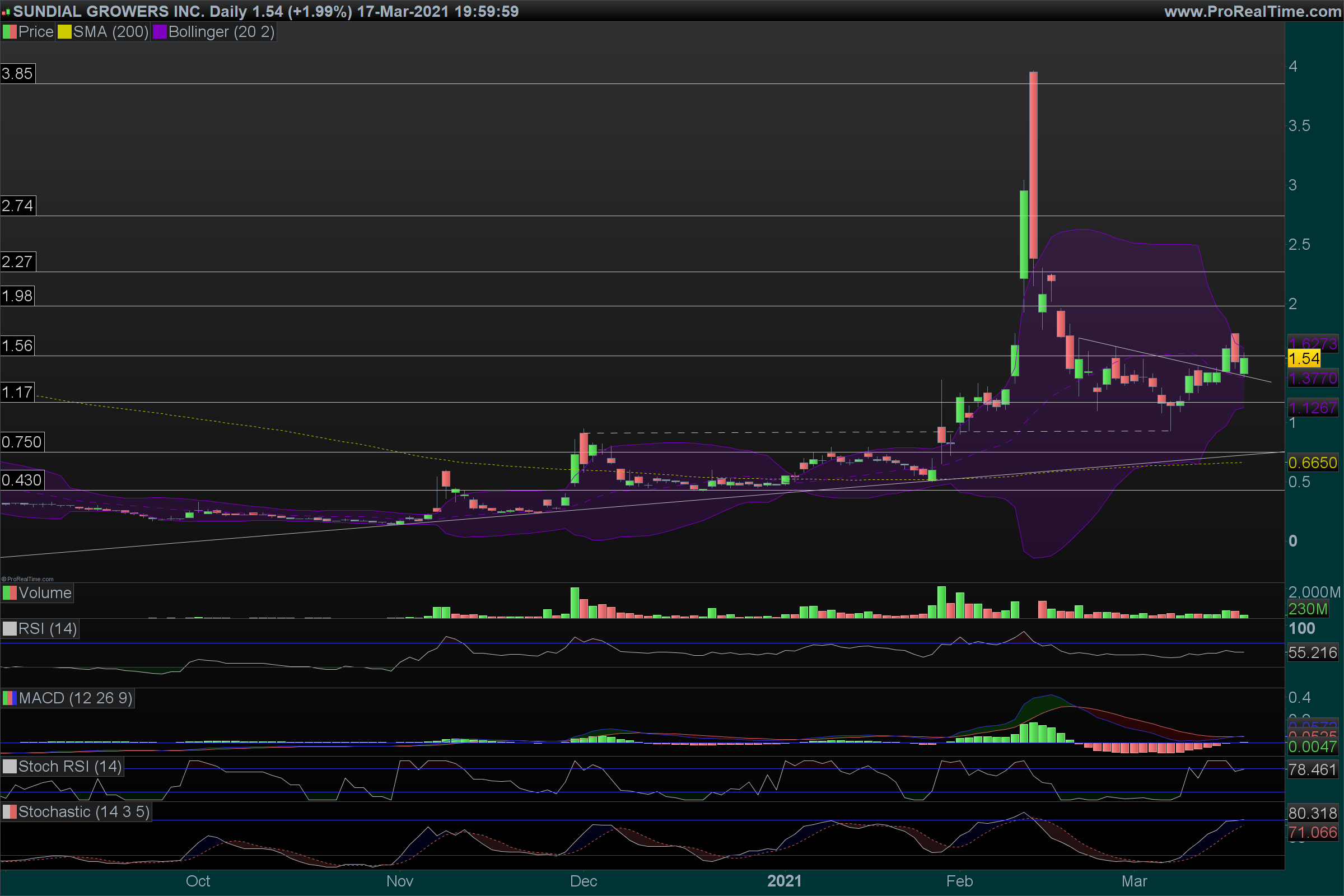Screen dimensions: 1344x896
Task: Click the Price legend candlestick icon
Action: pos(10,32)
